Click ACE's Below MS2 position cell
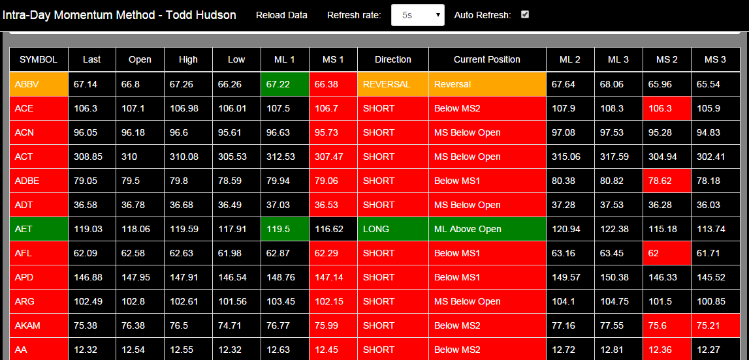Screen dimensions: 749x360 click(x=487, y=108)
